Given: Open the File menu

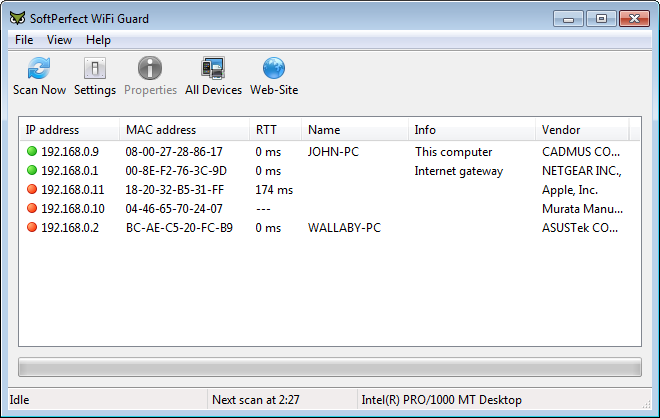Looking at the screenshot, I should pos(24,40).
